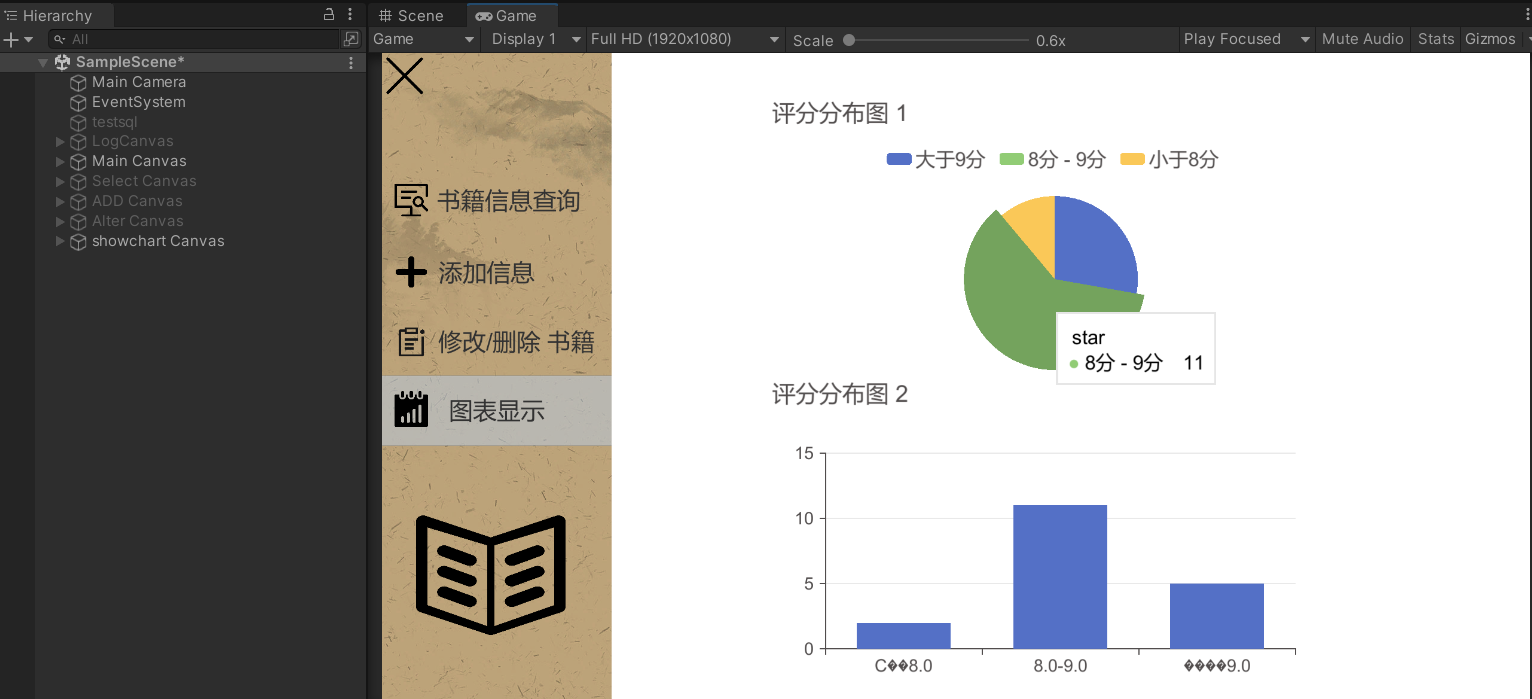The height and width of the screenshot is (699, 1532).
Task: Click the 评分分布图 1 title
Action: coord(839,113)
